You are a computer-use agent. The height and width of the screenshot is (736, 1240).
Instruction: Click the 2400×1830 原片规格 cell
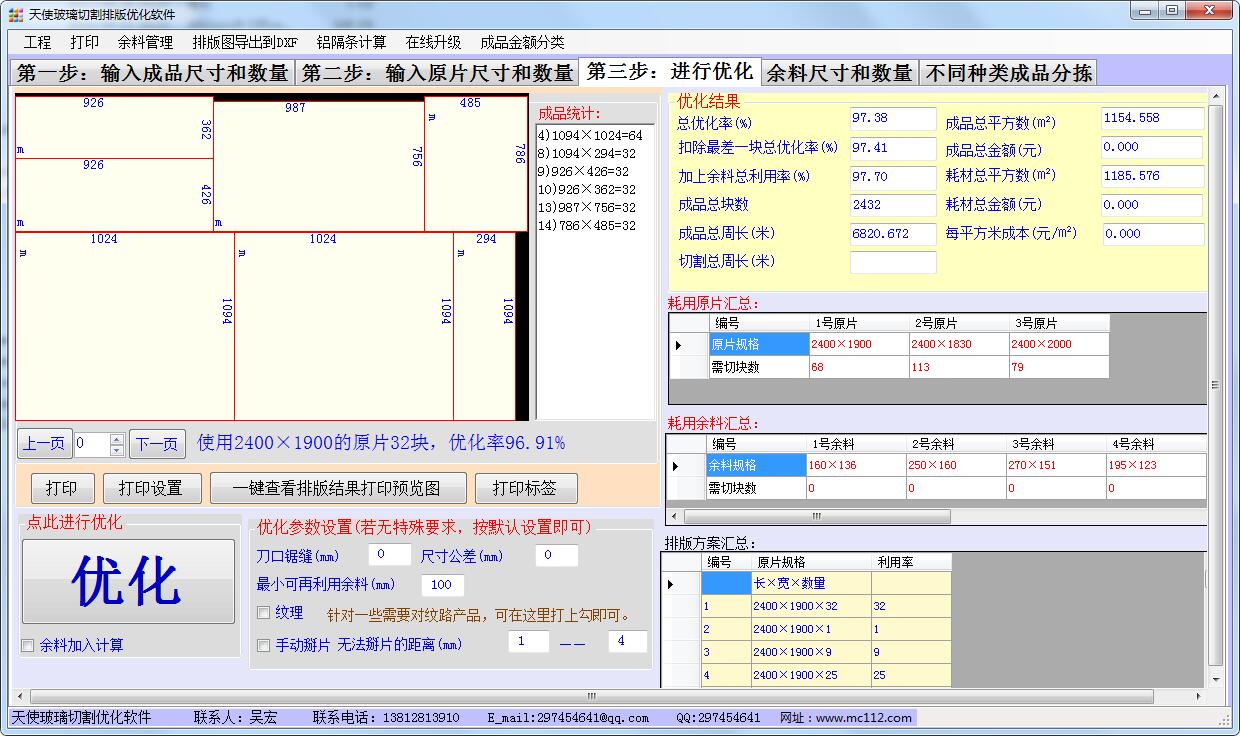[x=958, y=344]
